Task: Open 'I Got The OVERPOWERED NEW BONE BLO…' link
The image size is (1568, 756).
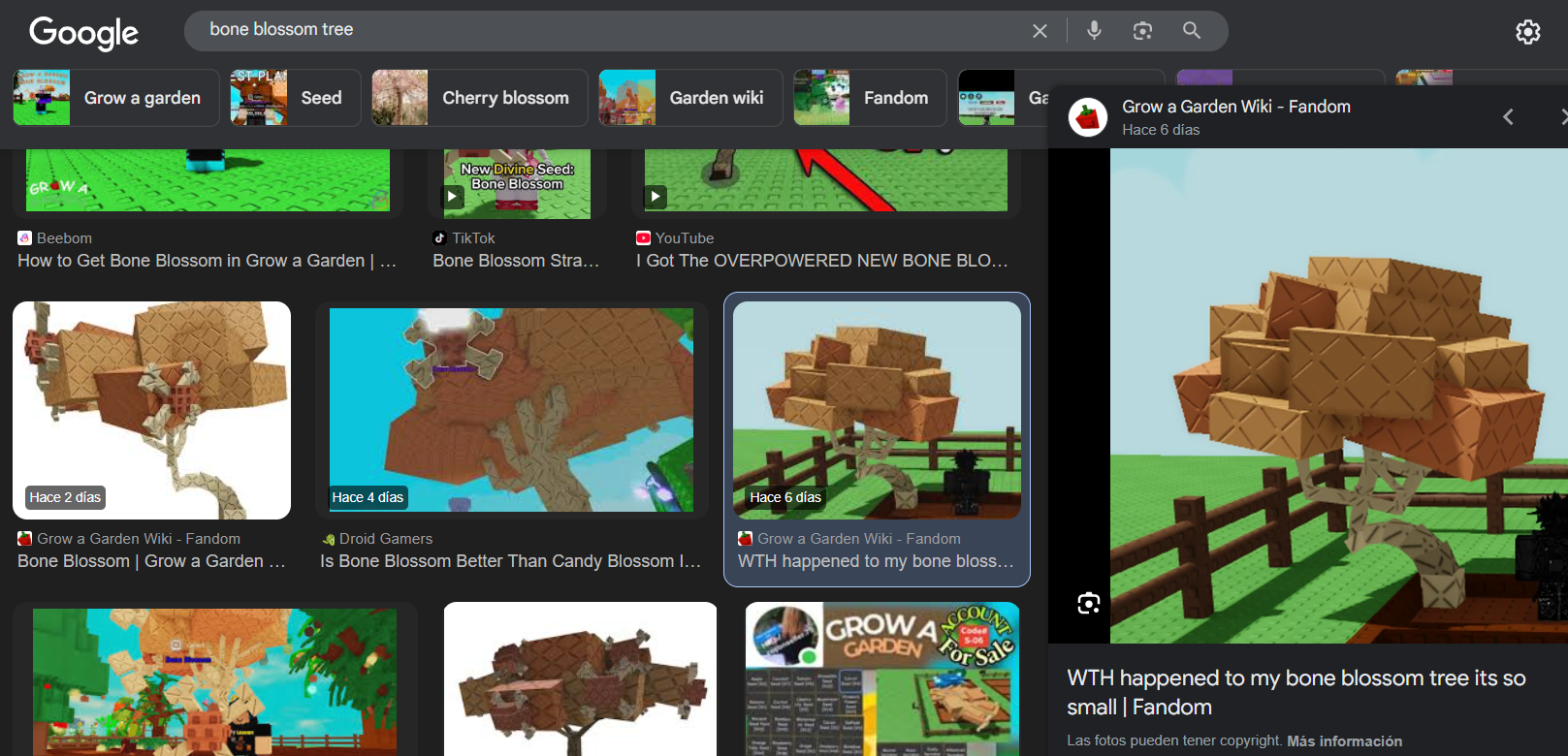Action: tap(822, 261)
